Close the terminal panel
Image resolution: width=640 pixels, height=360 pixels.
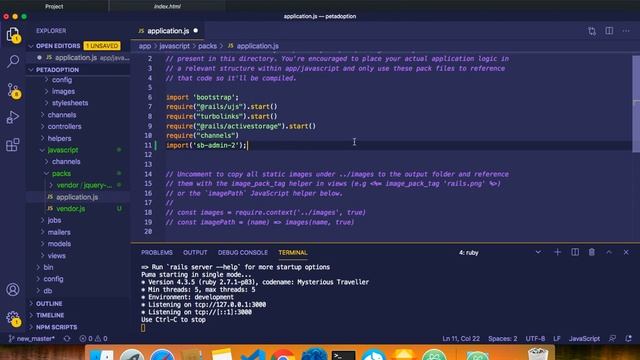pos(626,252)
